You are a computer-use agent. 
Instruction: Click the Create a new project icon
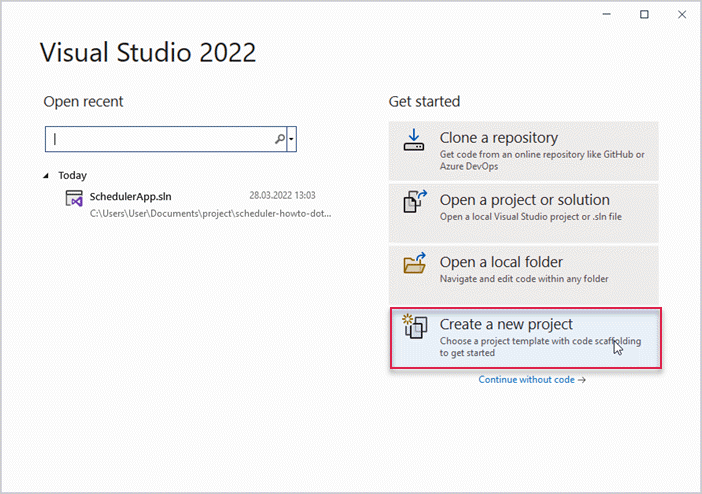414,327
